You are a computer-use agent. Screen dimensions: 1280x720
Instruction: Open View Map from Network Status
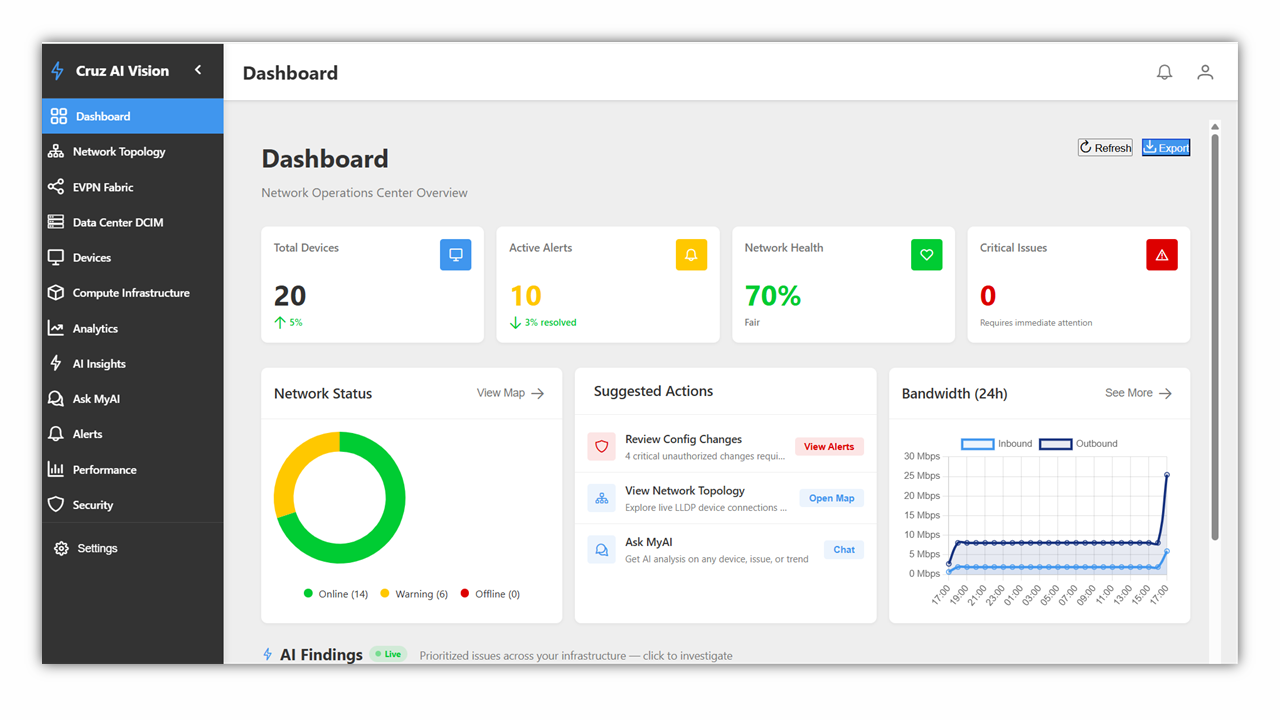pyautogui.click(x=510, y=393)
